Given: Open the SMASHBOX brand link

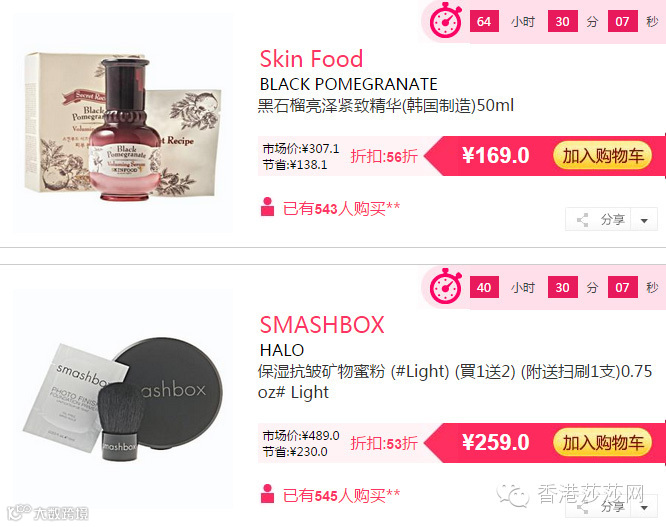Looking at the screenshot, I should click(322, 325).
